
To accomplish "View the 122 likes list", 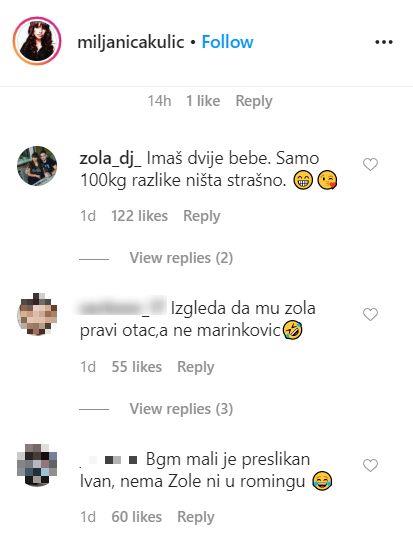I will click(x=139, y=216).
